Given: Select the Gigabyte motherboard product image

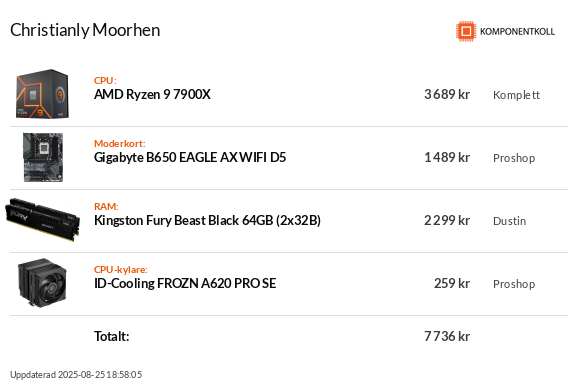Looking at the screenshot, I should (x=43, y=157).
